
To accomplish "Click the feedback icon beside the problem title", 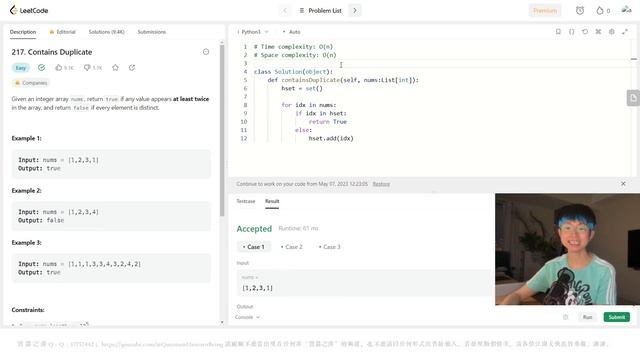I will pos(206,52).
